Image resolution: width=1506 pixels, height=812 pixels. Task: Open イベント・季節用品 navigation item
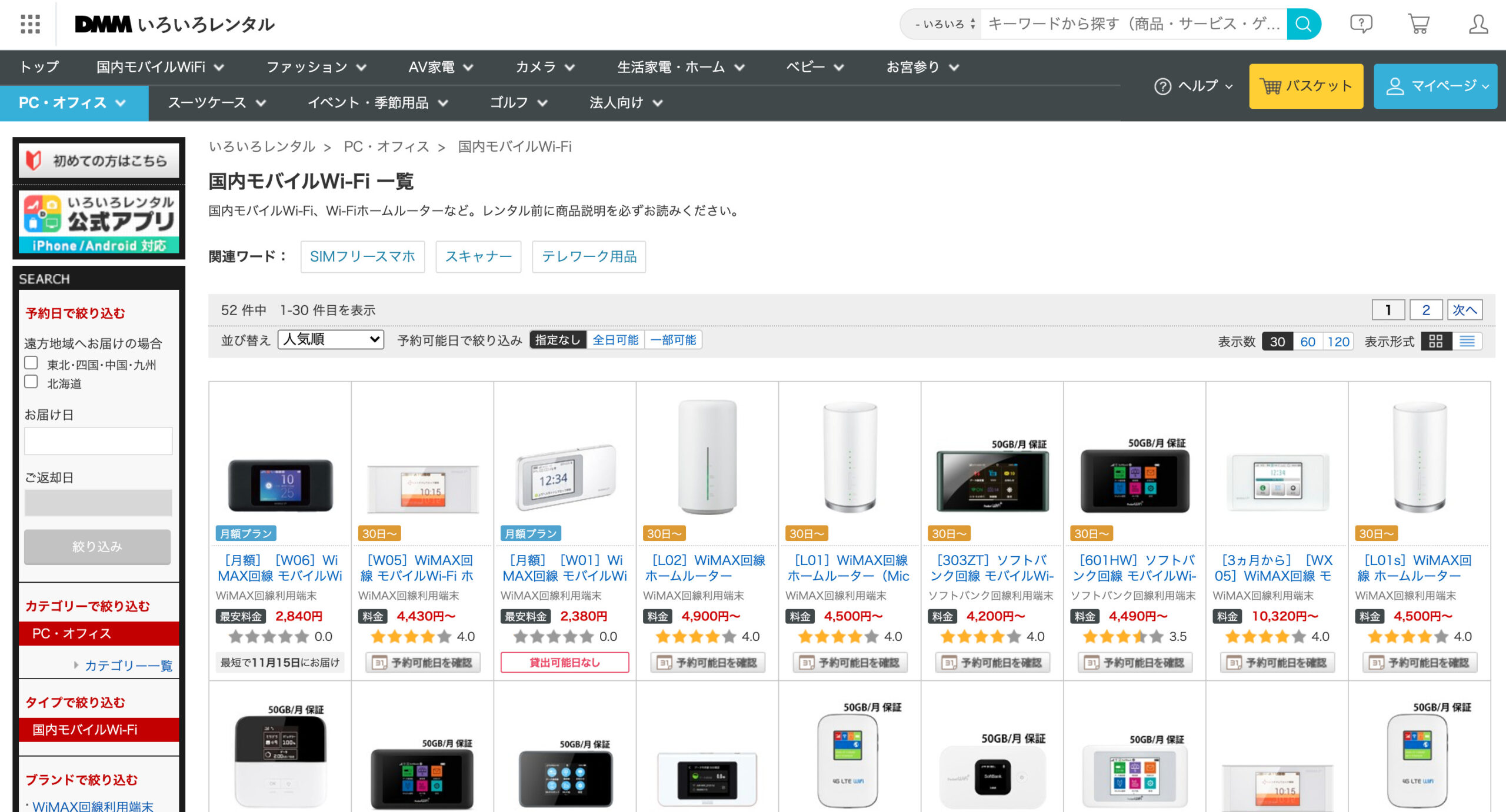pyautogui.click(x=378, y=103)
